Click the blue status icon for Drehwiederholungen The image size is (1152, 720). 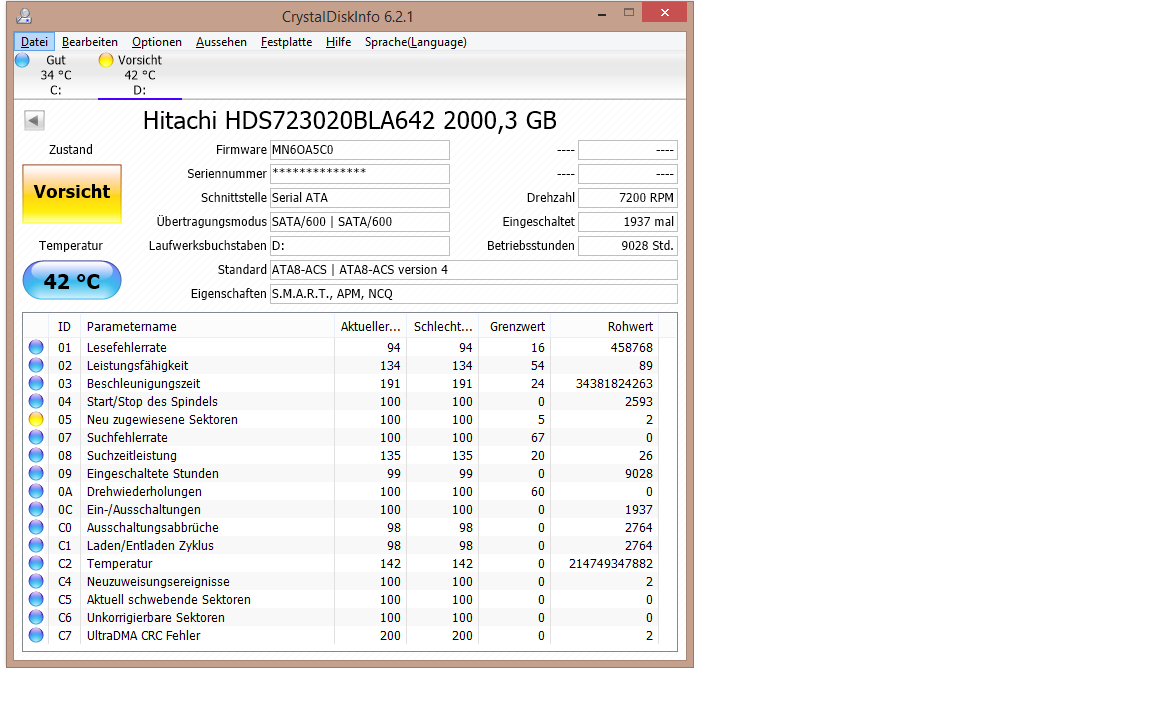(36, 491)
